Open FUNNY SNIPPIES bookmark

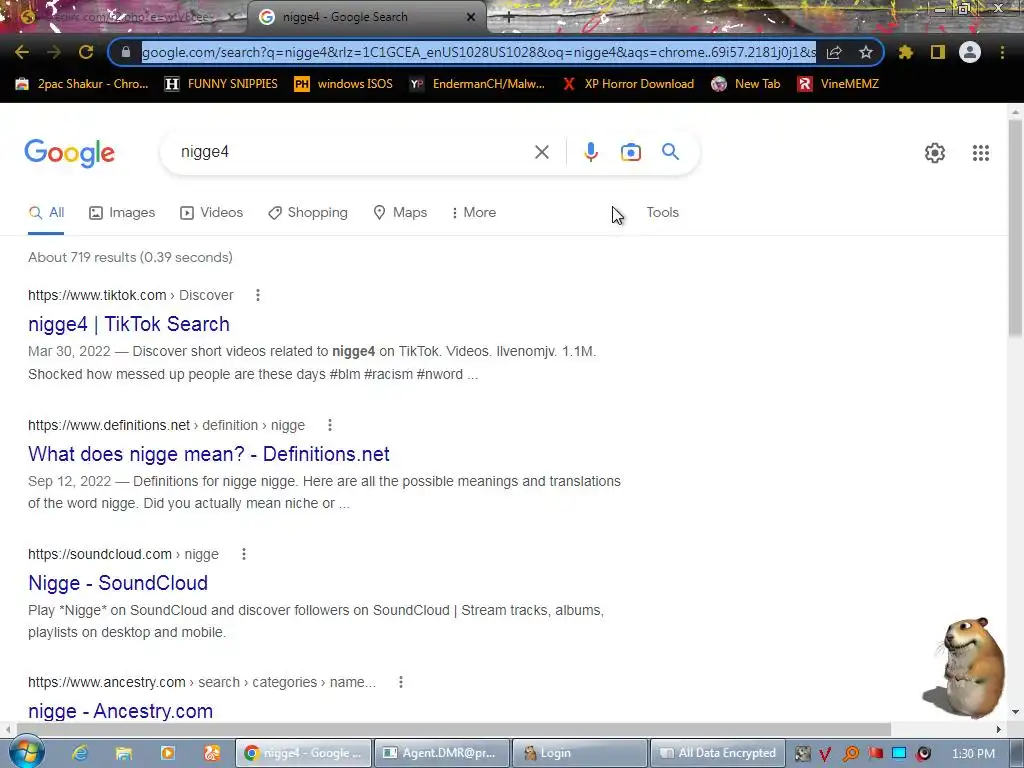[221, 84]
